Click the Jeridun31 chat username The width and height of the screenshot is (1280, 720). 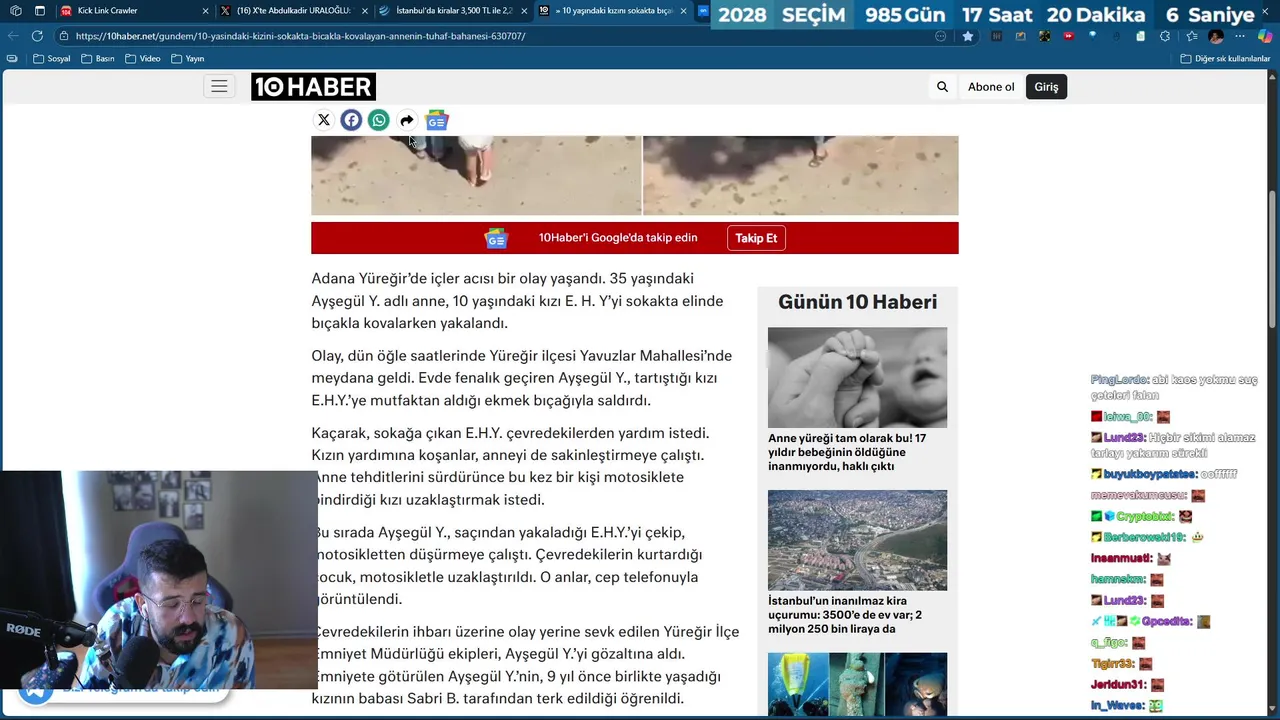tap(1119, 685)
